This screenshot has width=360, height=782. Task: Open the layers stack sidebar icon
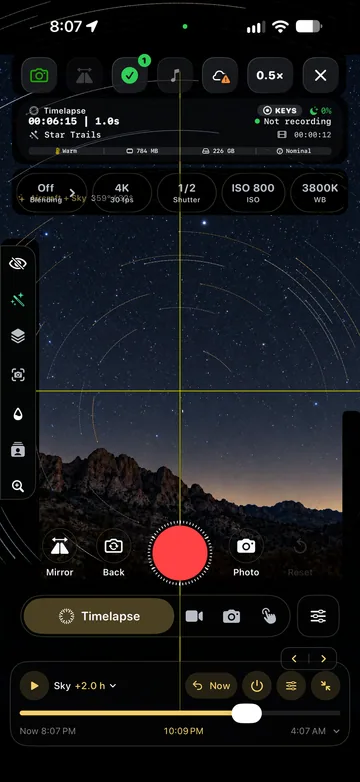(18, 337)
